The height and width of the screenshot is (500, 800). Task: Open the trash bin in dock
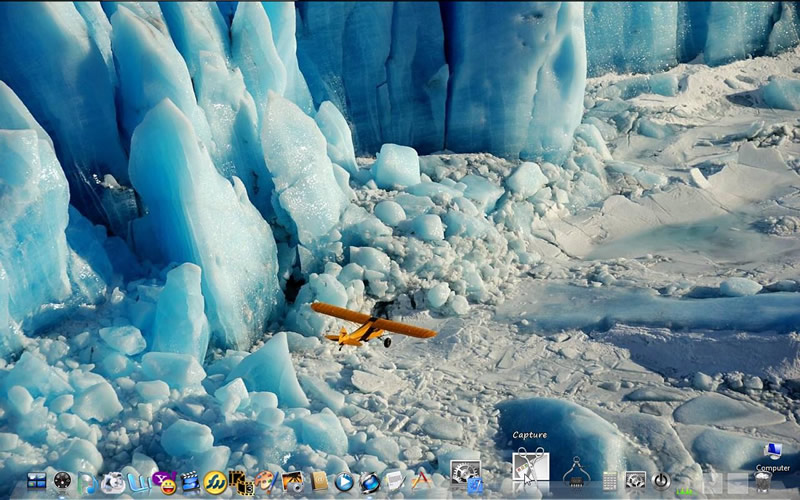(762, 482)
